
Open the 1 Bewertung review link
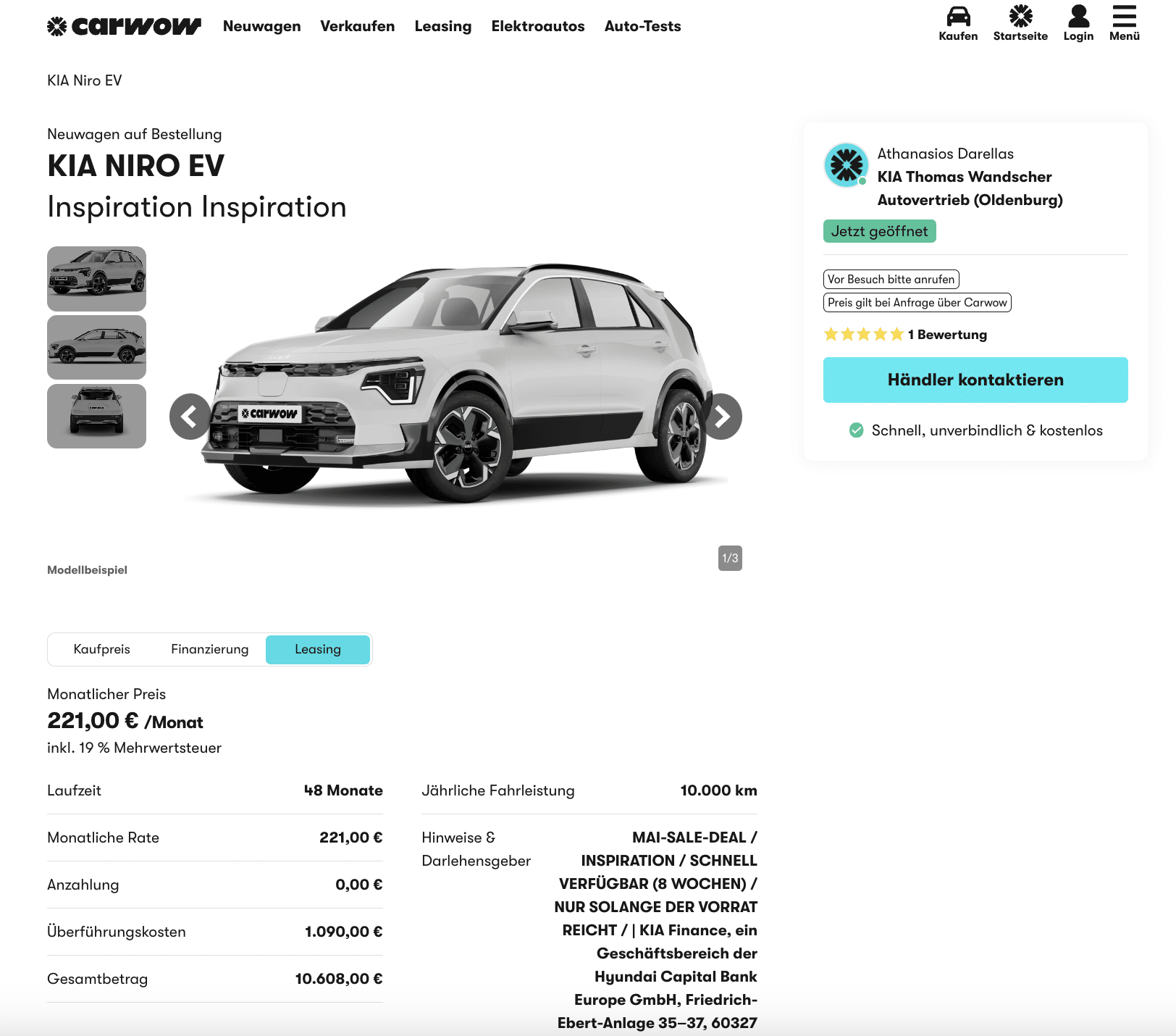[947, 335]
